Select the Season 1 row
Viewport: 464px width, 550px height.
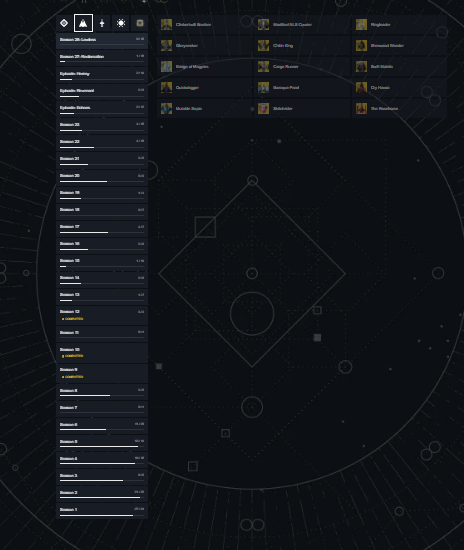point(102,511)
